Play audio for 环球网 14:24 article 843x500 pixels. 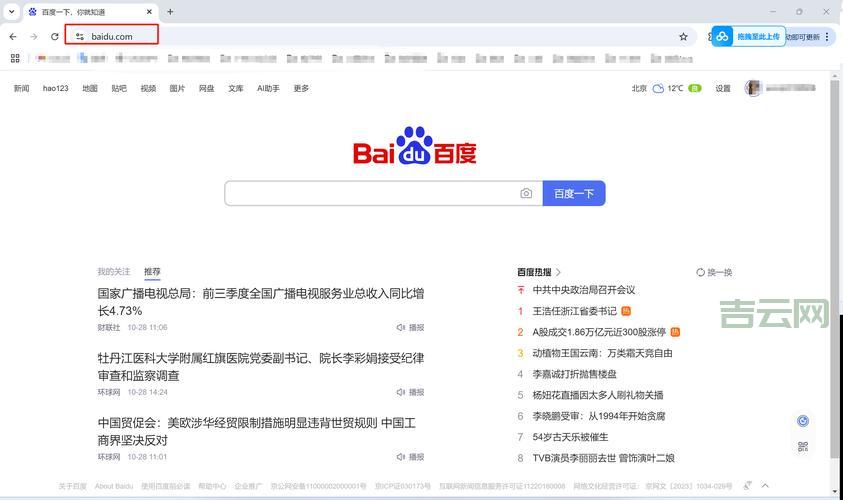click(410, 392)
